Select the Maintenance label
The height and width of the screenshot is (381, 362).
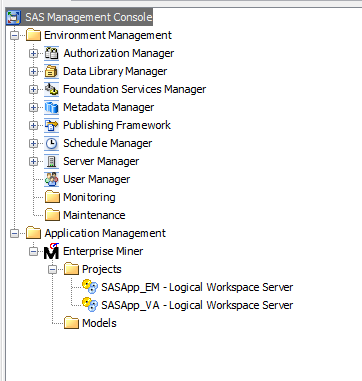click(94, 215)
